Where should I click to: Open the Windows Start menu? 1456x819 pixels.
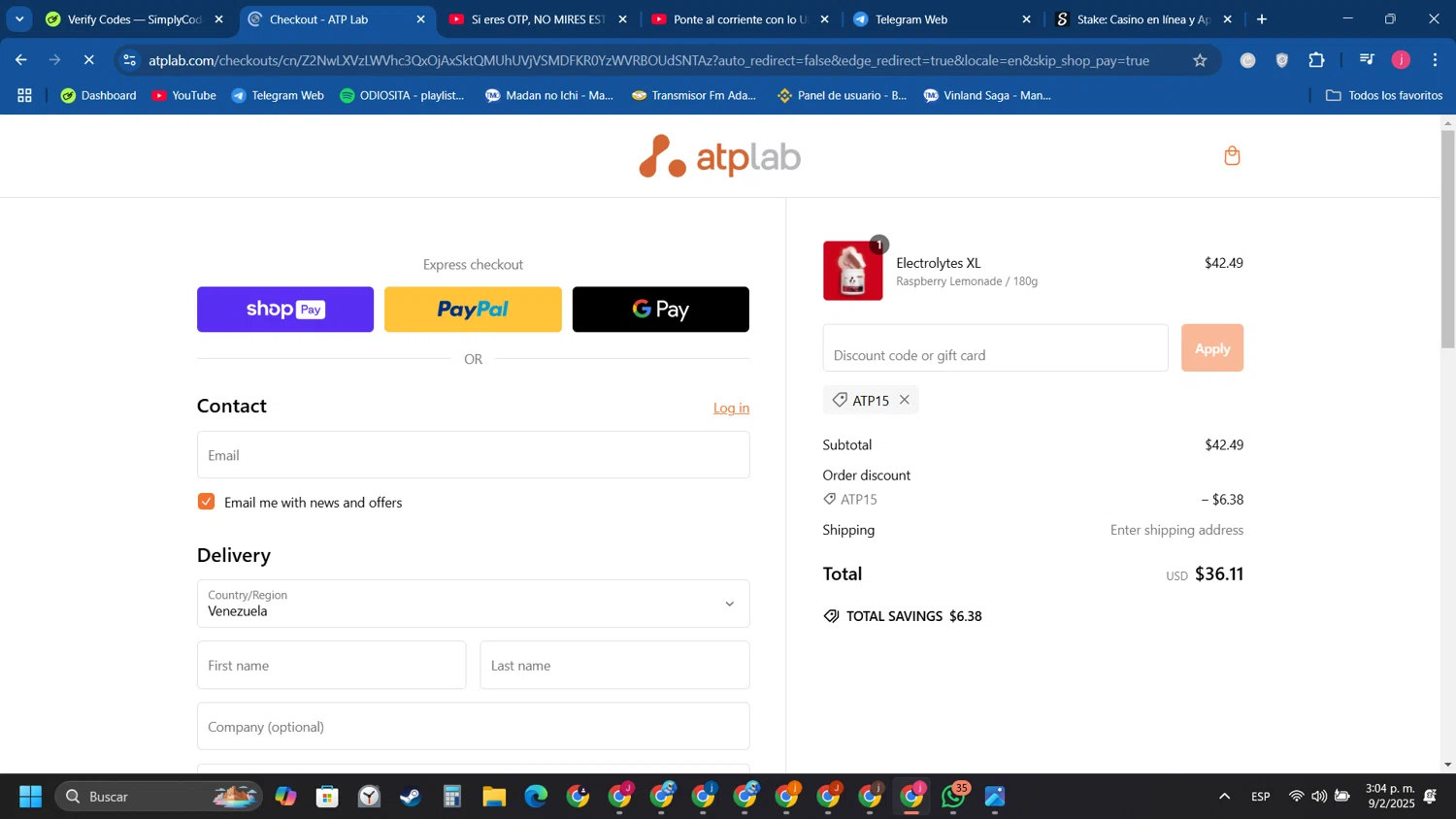point(30,797)
